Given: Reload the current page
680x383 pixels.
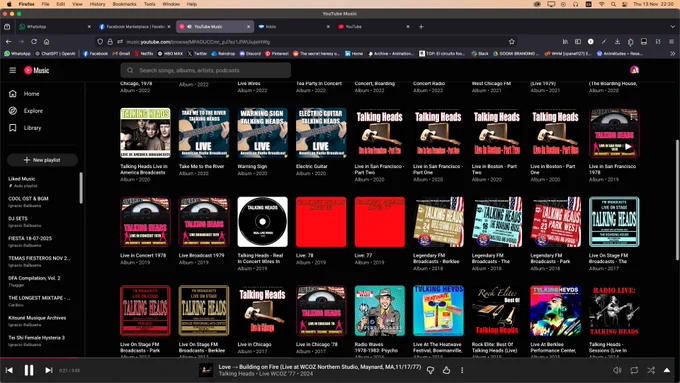Looking at the screenshot, I should 34,42.
